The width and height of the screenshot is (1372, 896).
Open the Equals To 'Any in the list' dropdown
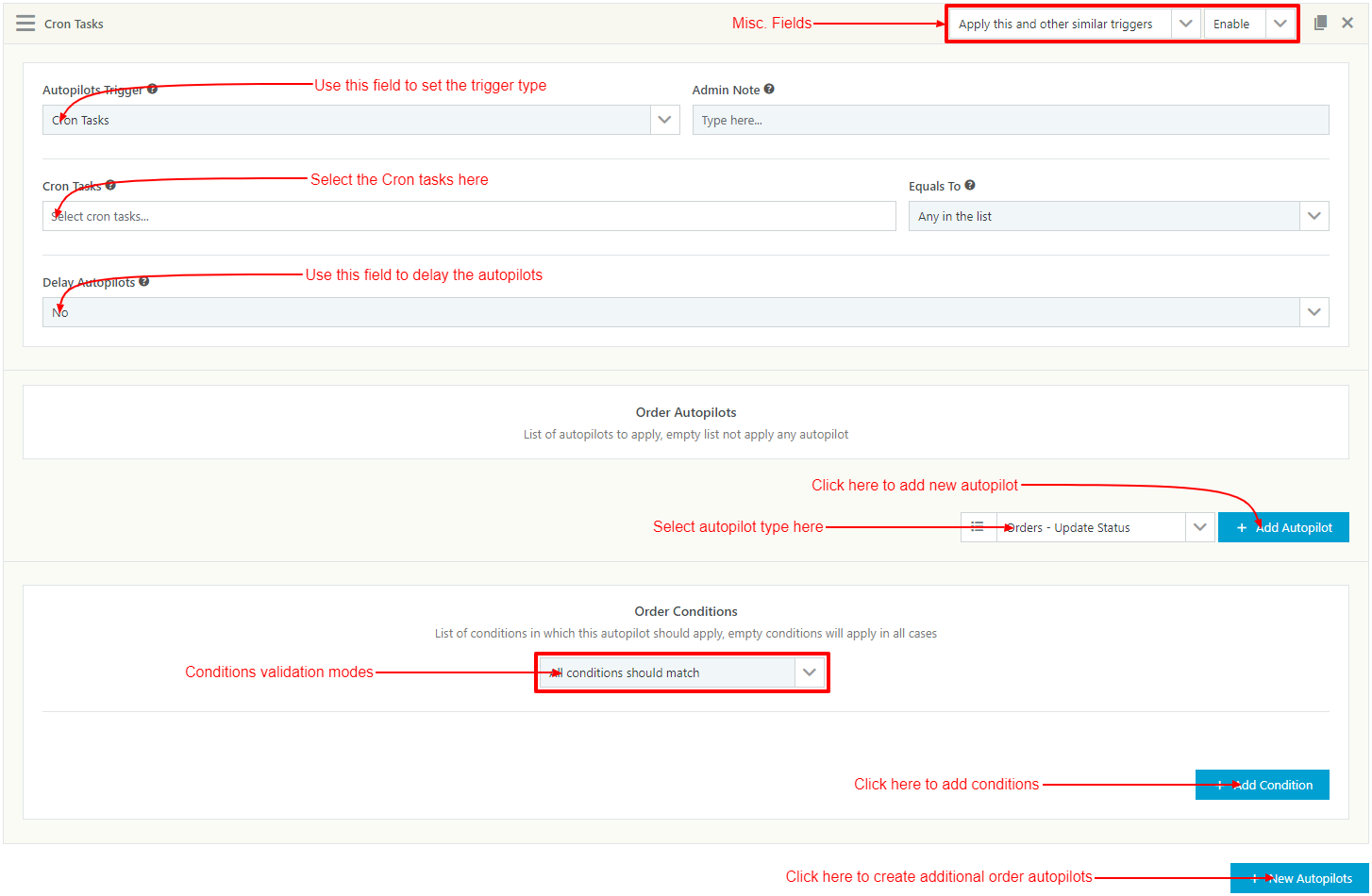1118,216
